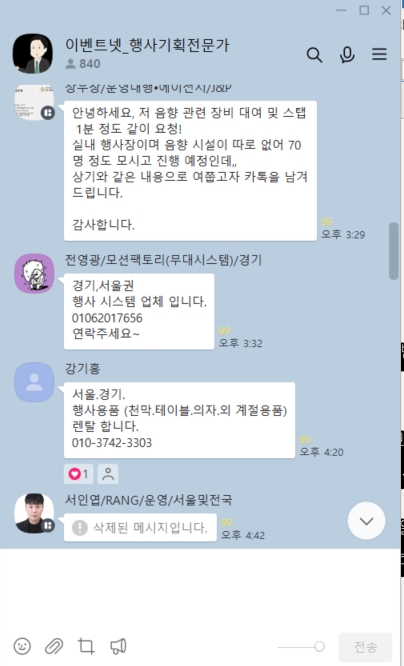Open the emoticon picker smiley icon
This screenshot has height=666, width=404.
[x=22, y=646]
